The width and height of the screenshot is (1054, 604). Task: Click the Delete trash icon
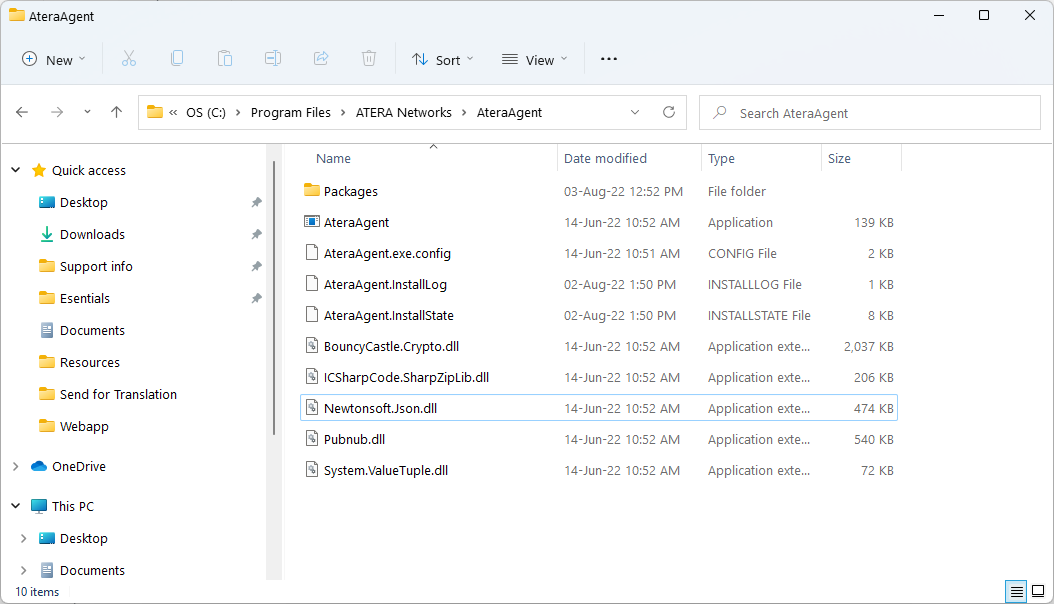369,58
